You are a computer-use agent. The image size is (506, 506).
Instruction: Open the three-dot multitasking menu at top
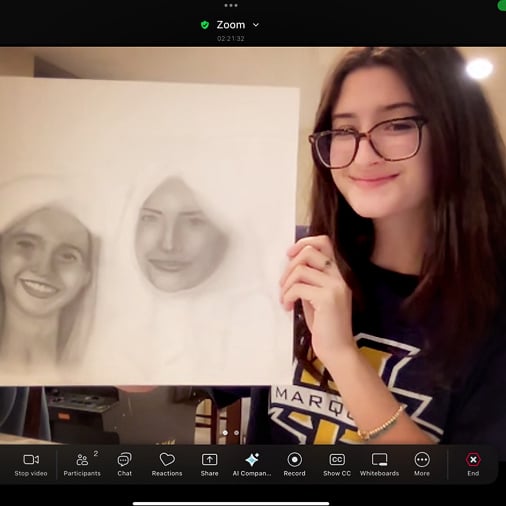231,5
